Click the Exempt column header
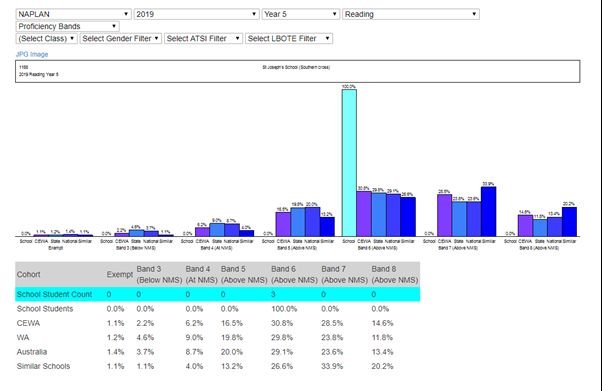 click(120, 275)
